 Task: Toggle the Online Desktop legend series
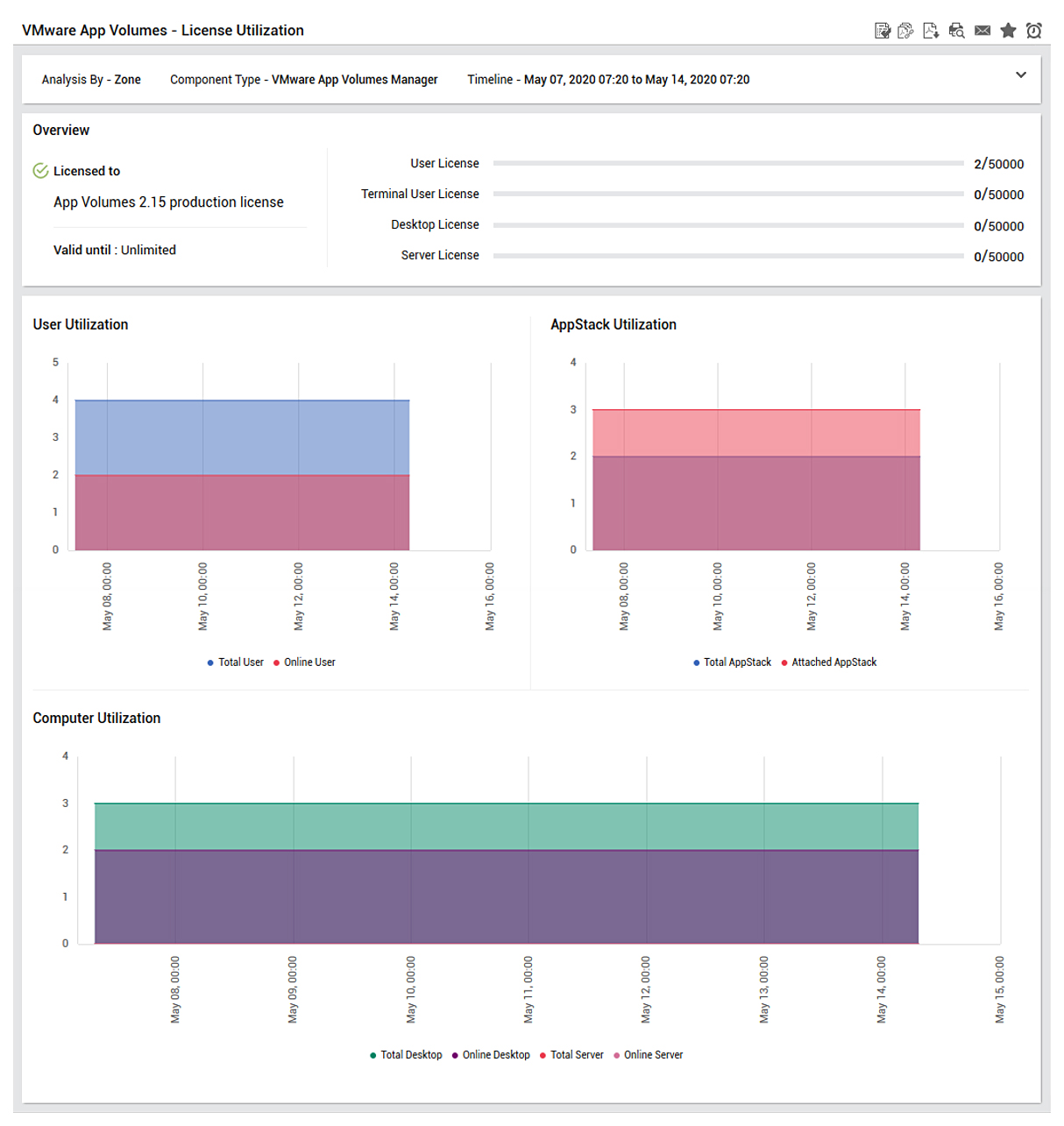(x=491, y=1055)
